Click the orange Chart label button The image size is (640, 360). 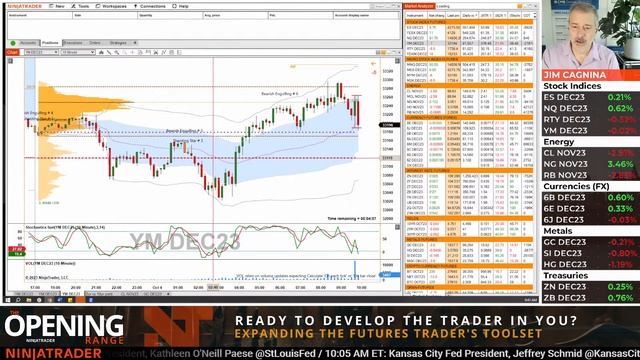[x=12, y=52]
